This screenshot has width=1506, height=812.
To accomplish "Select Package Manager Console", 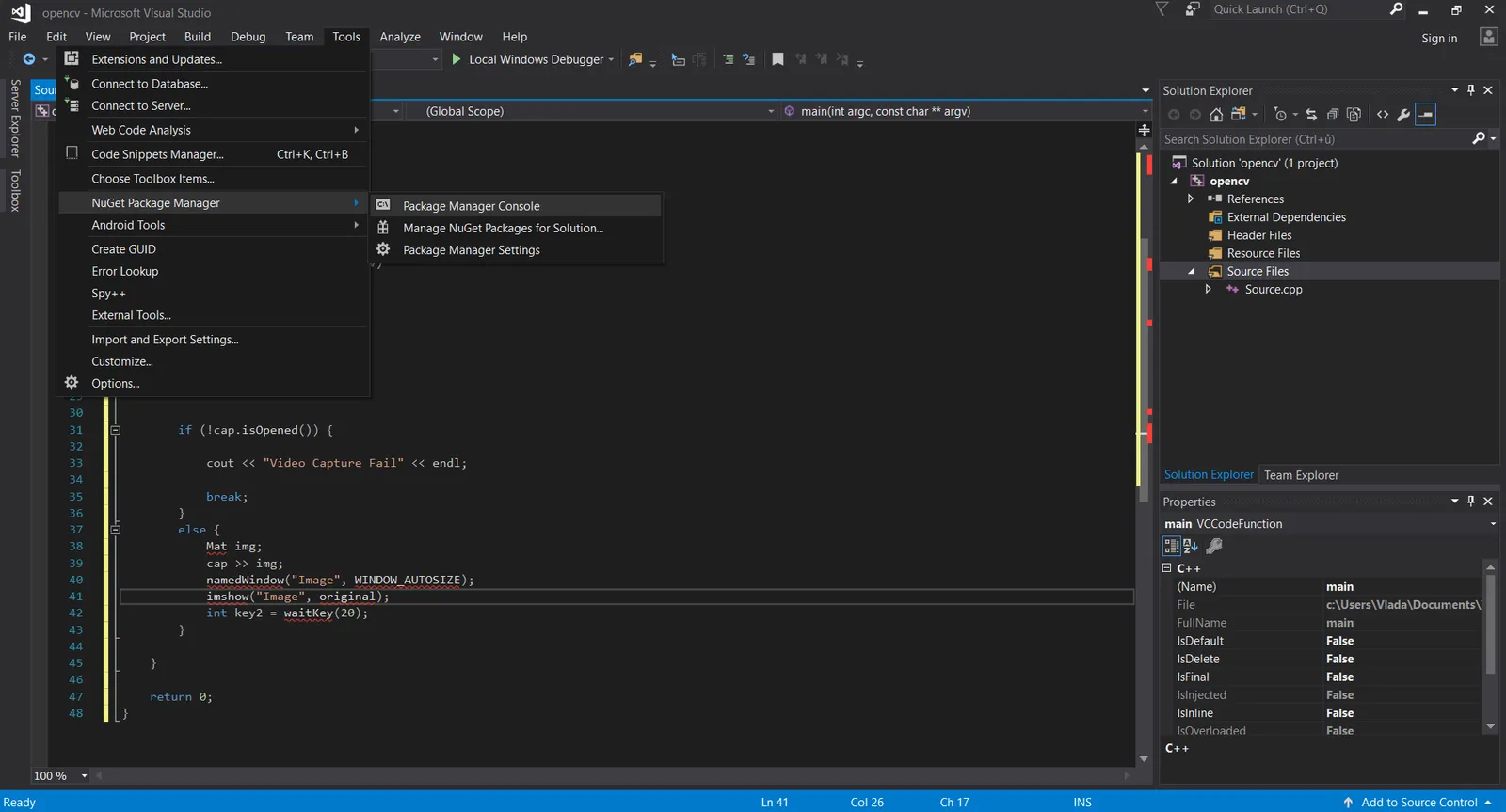I will [x=517, y=206].
